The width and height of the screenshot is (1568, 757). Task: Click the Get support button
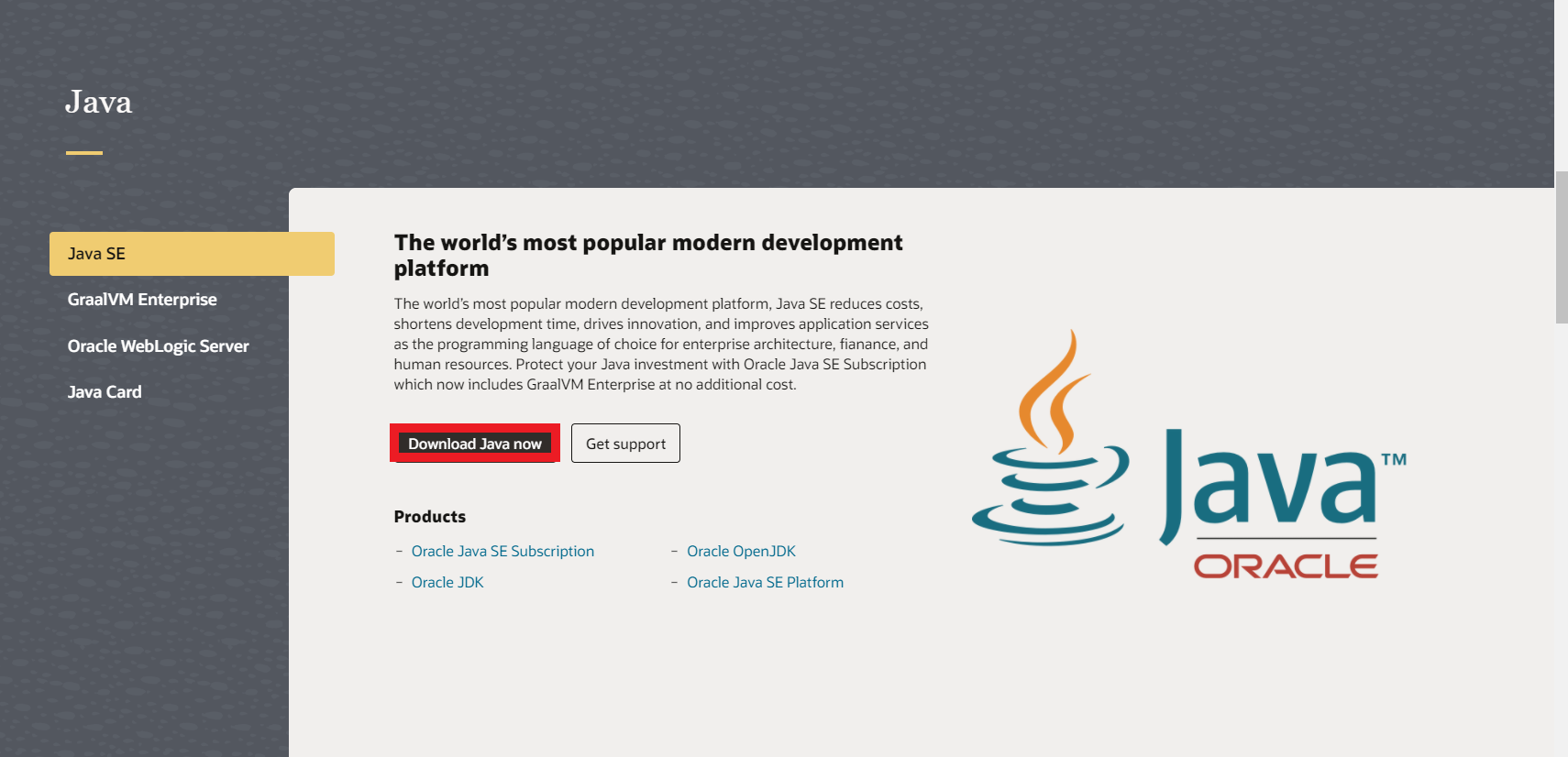click(x=625, y=444)
